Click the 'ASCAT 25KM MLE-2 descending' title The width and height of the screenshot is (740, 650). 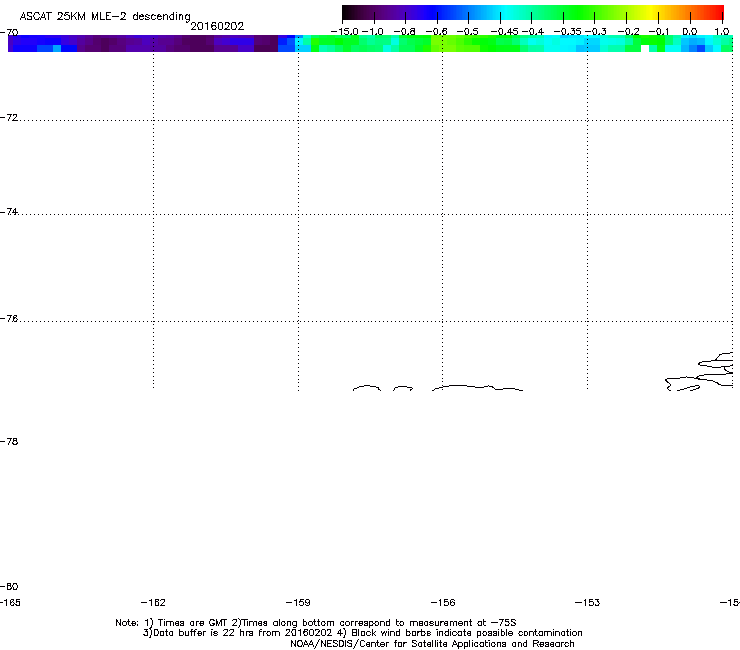tap(105, 16)
